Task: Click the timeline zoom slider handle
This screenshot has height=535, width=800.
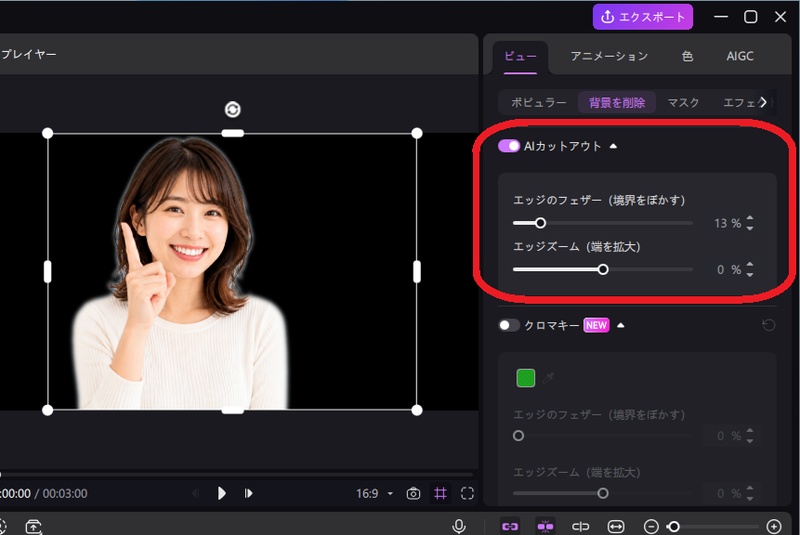Action: (673, 526)
